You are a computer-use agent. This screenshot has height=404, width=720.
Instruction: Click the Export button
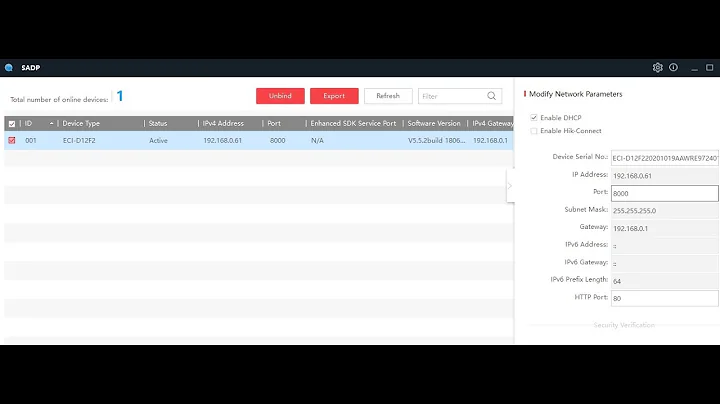tap(334, 96)
